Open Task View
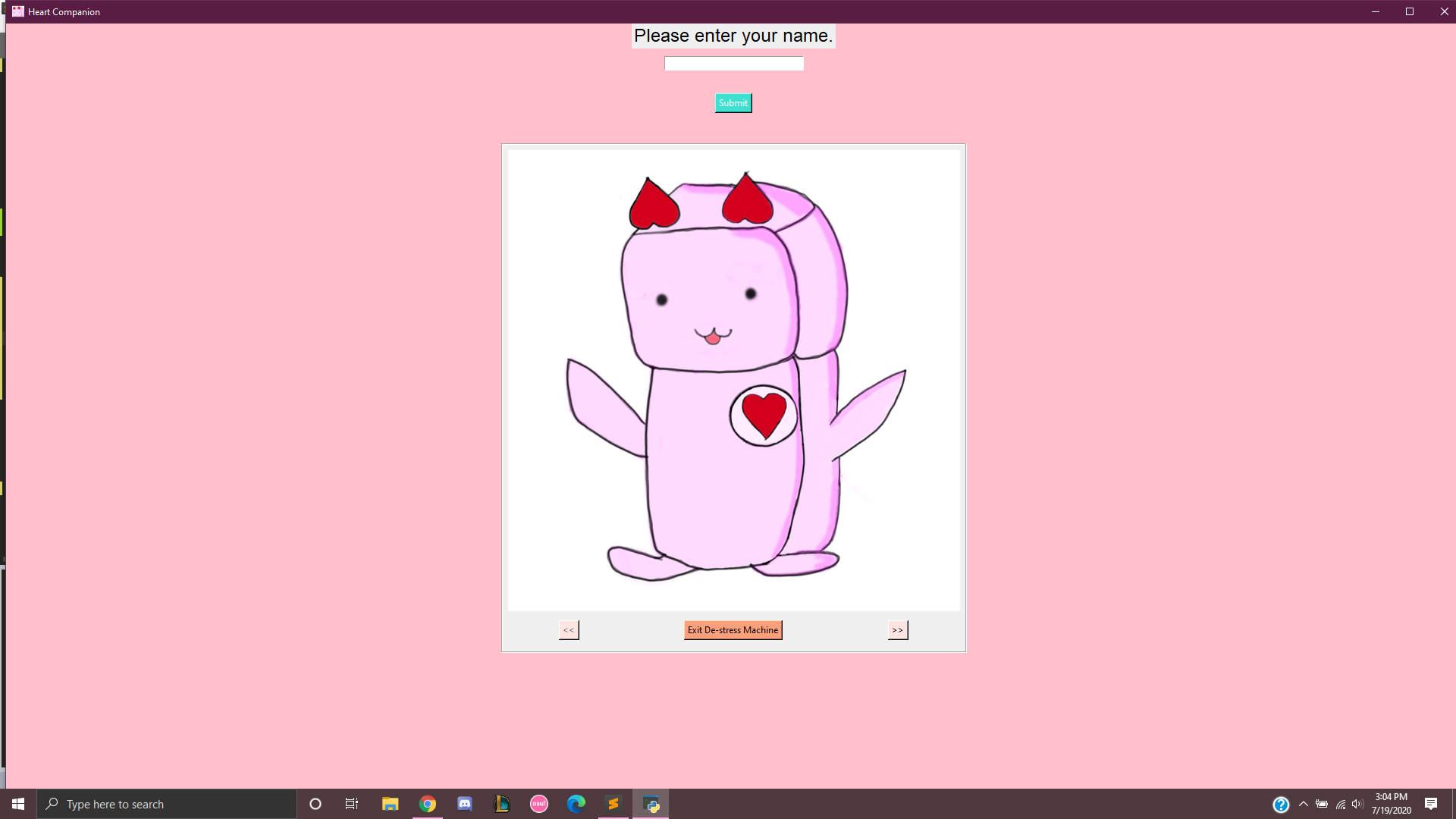This screenshot has width=1456, height=819. coord(352,803)
